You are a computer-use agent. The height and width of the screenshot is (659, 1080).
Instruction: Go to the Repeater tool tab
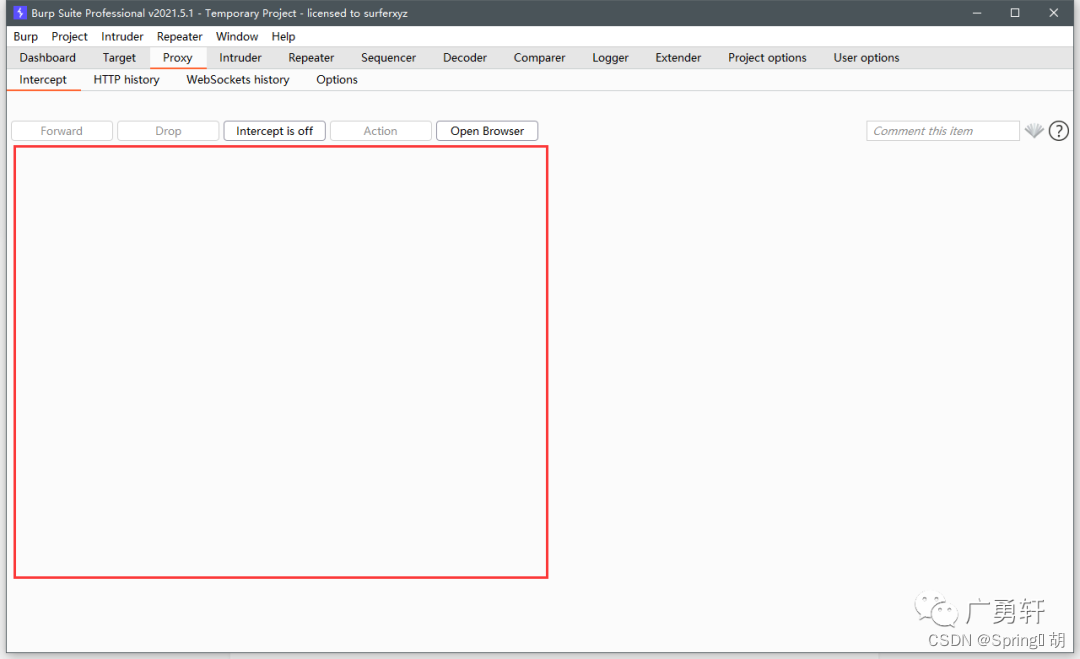311,58
